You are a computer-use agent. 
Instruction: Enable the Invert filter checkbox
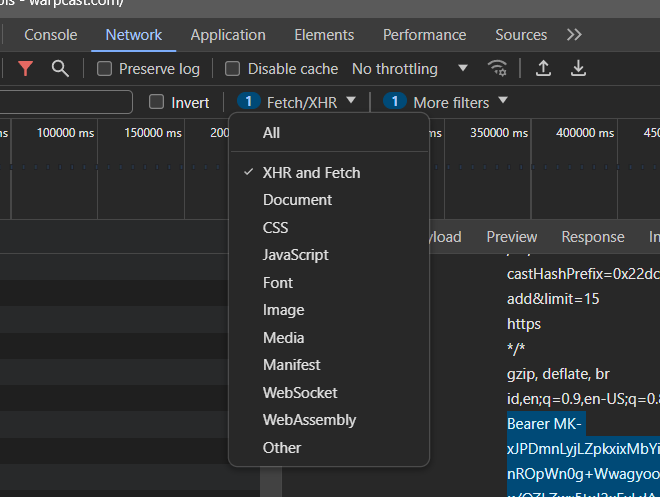[x=157, y=102]
